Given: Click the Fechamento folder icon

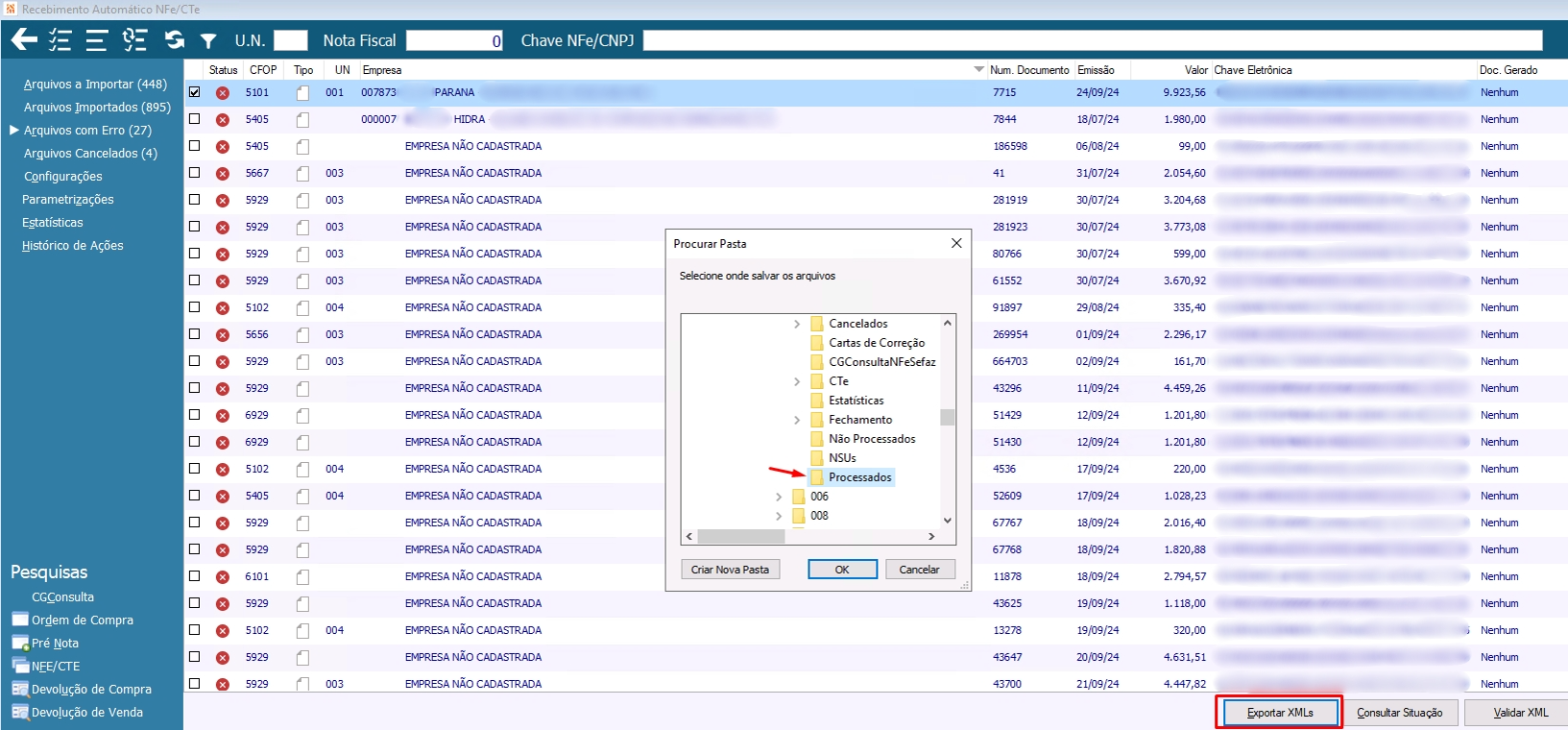Looking at the screenshot, I should [x=817, y=420].
